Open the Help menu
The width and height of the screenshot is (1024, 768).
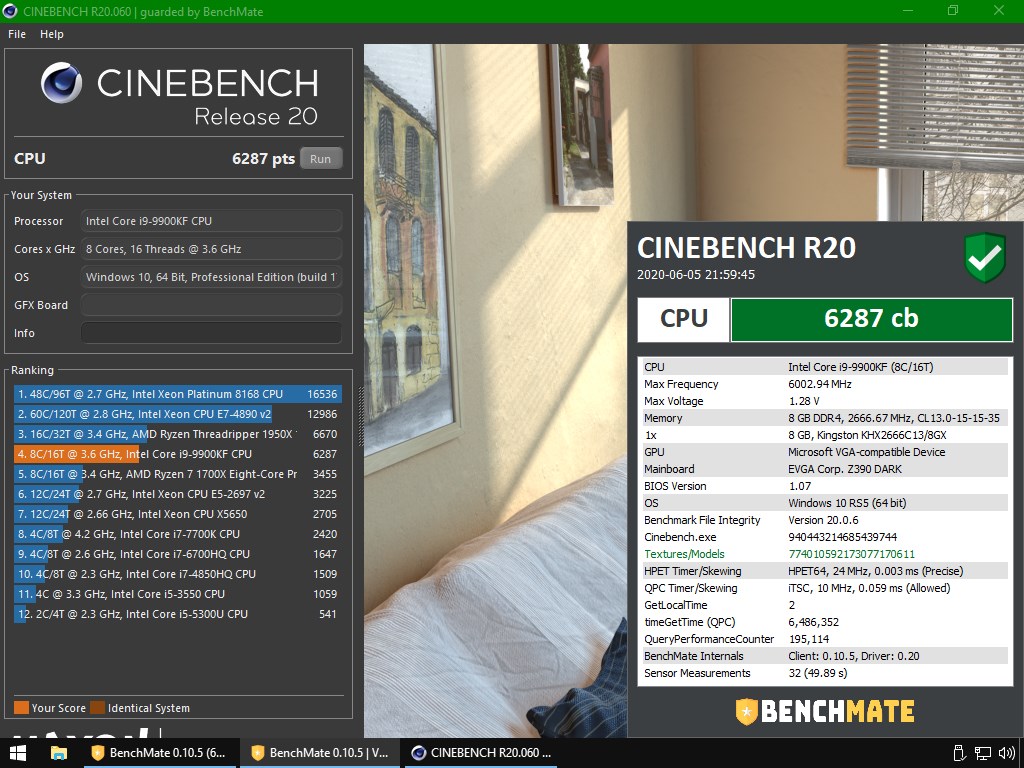tap(52, 34)
